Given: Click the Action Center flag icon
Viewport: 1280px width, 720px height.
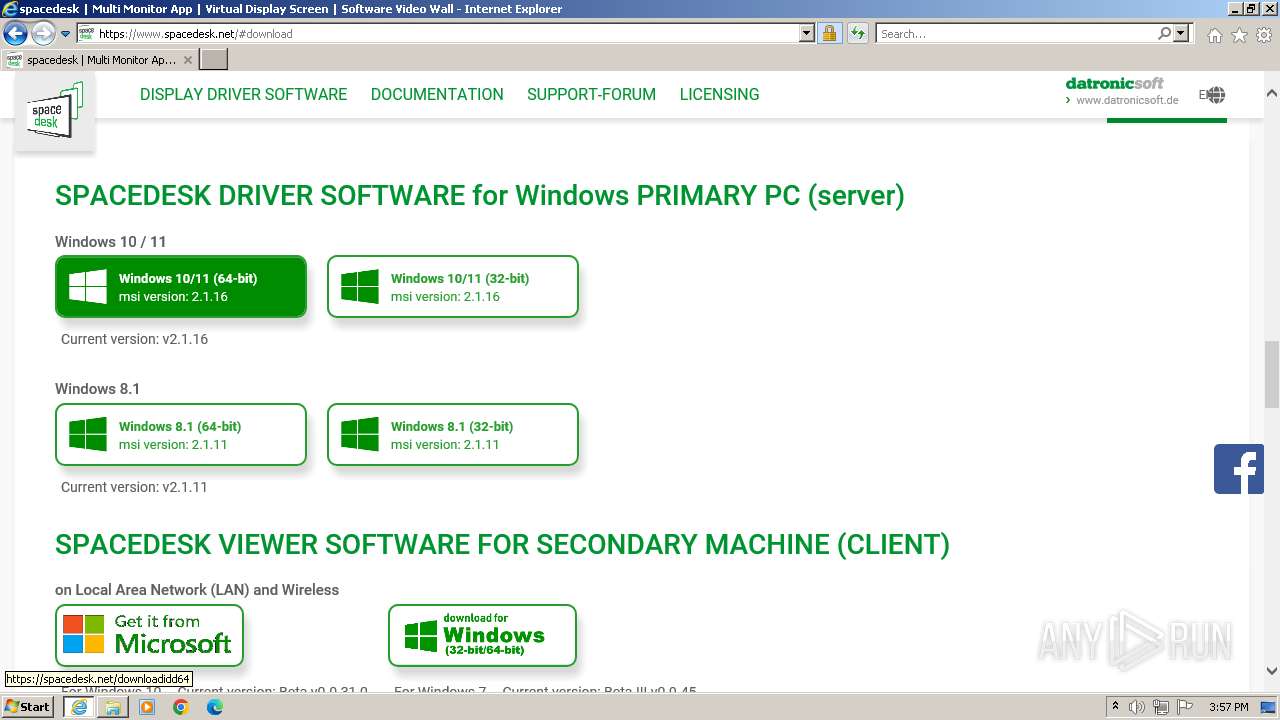Looking at the screenshot, I should click(1185, 707).
